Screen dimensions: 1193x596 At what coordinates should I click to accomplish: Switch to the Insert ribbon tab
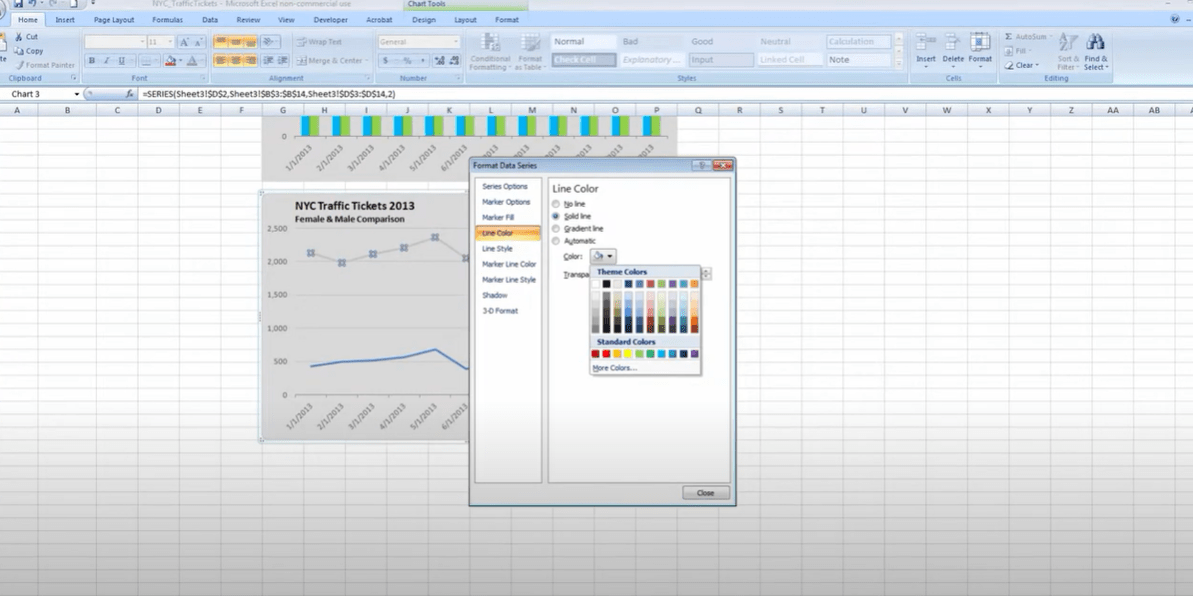pos(64,19)
